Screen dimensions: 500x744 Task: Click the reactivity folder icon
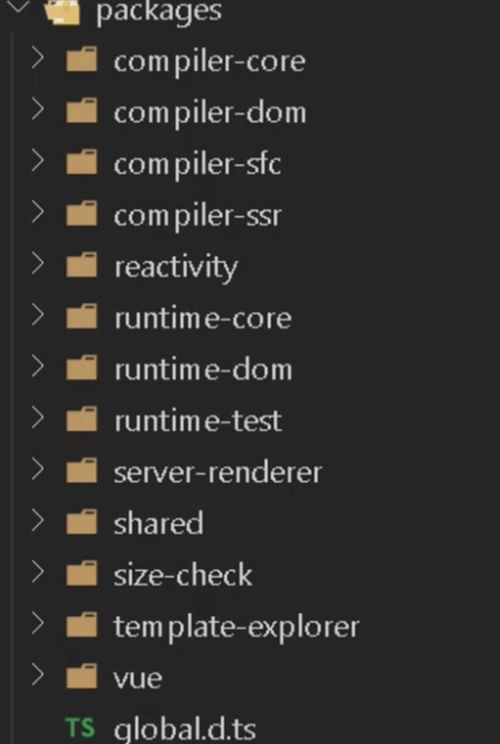(82, 265)
